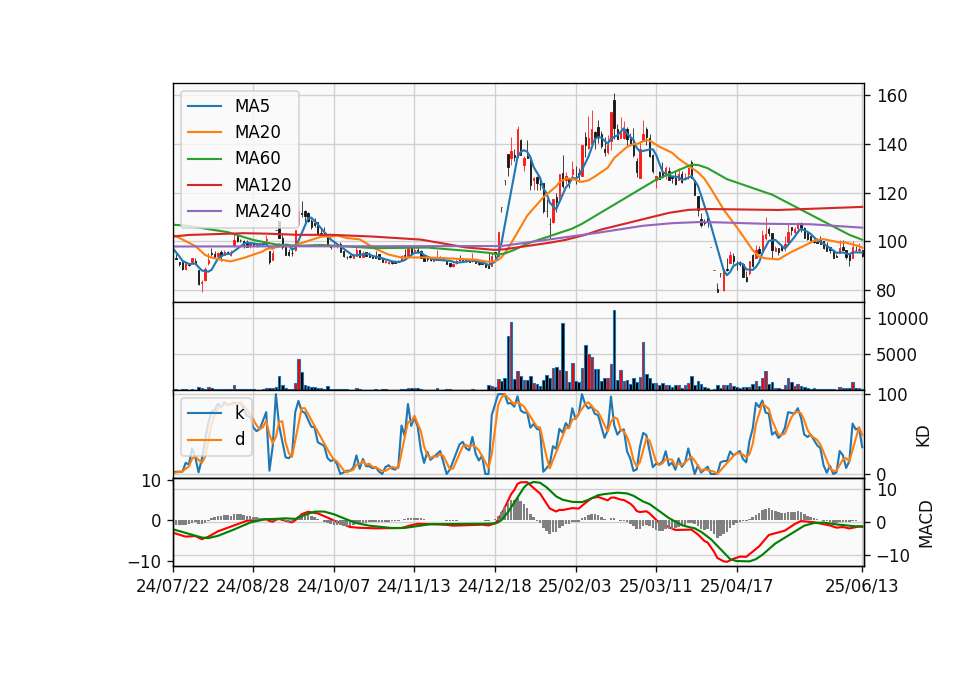The width and height of the screenshot is (960, 690).
Task: Click the MA120 legend label
Action: tap(263, 185)
